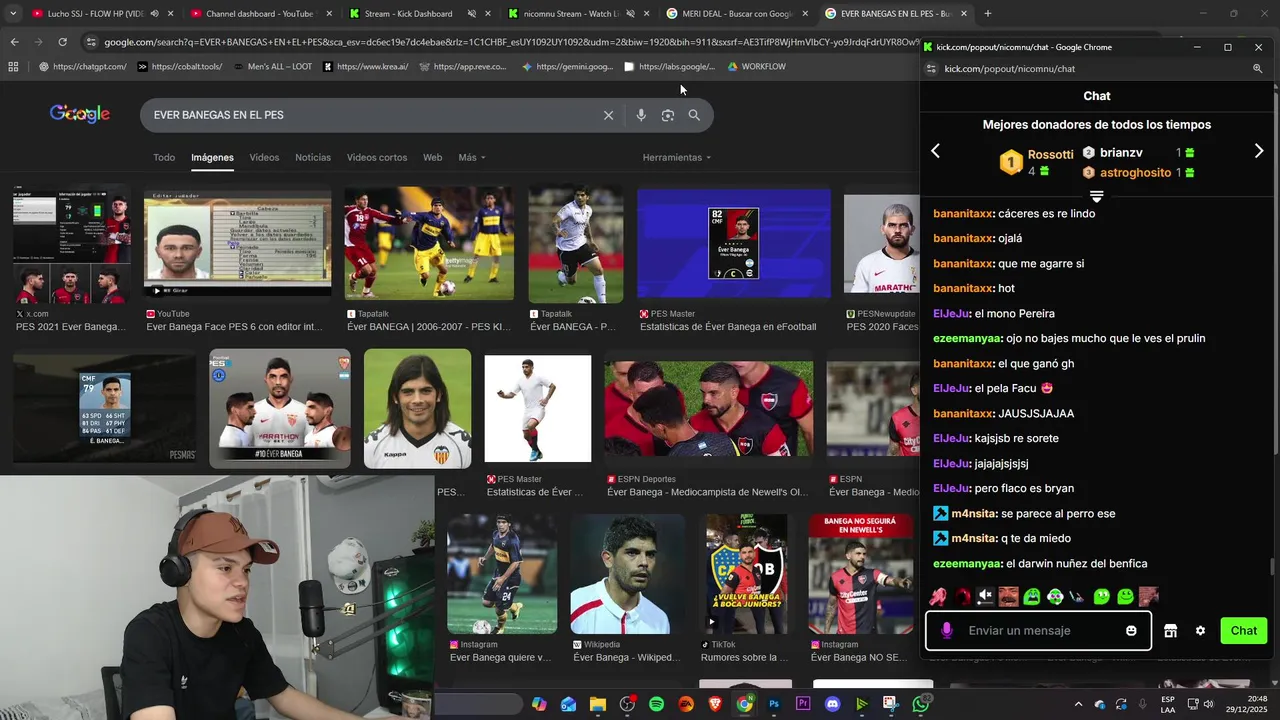Switch to the Videos results tab
Image resolution: width=1280 pixels, height=720 pixels.
[264, 158]
